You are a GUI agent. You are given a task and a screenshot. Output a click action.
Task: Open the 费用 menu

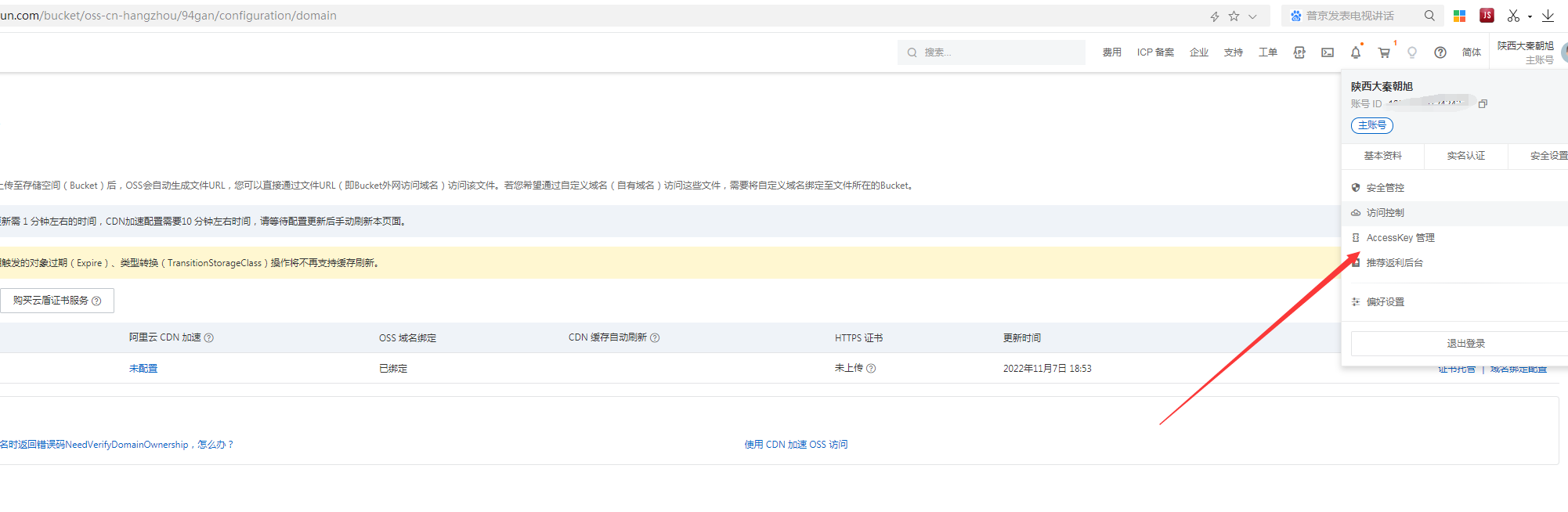(1111, 52)
